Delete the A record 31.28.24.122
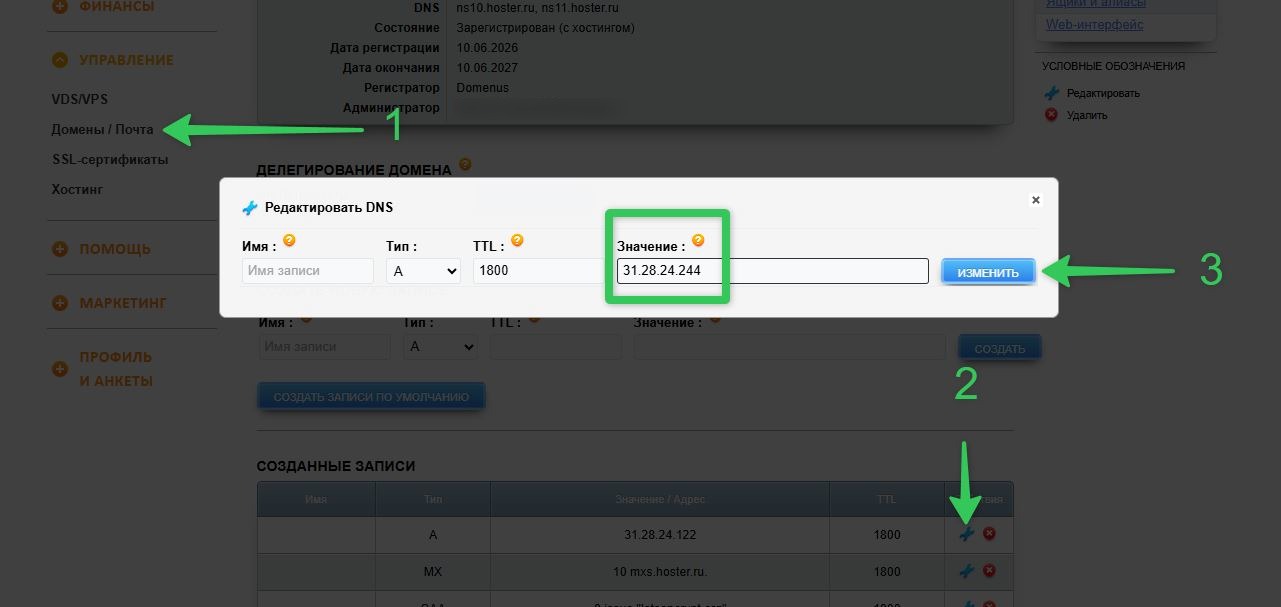Viewport: 1281px width, 607px height. point(989,534)
